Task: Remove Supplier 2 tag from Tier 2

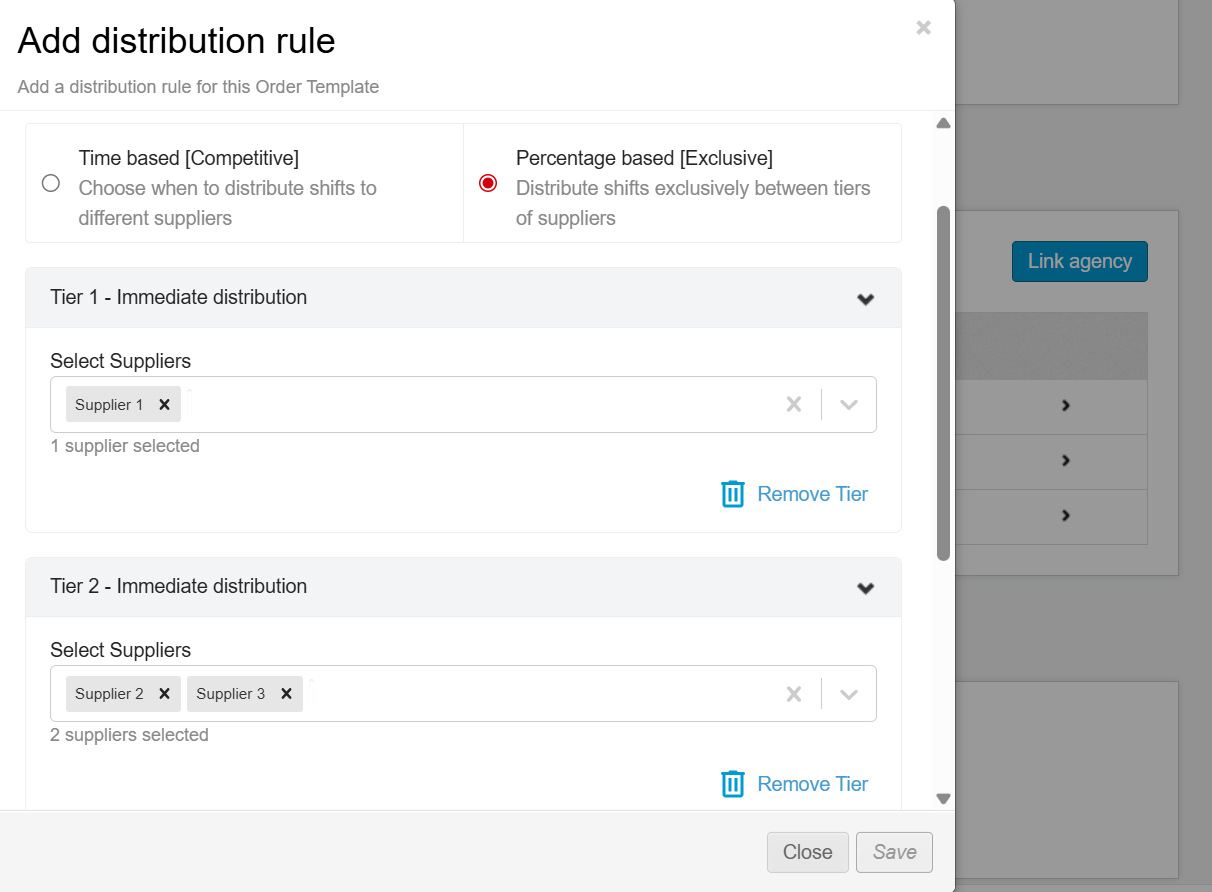Action: pyautogui.click(x=164, y=694)
